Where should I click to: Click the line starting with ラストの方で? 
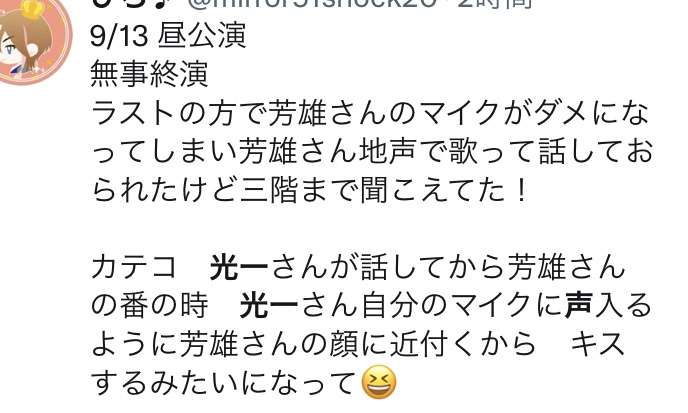[x=371, y=113]
